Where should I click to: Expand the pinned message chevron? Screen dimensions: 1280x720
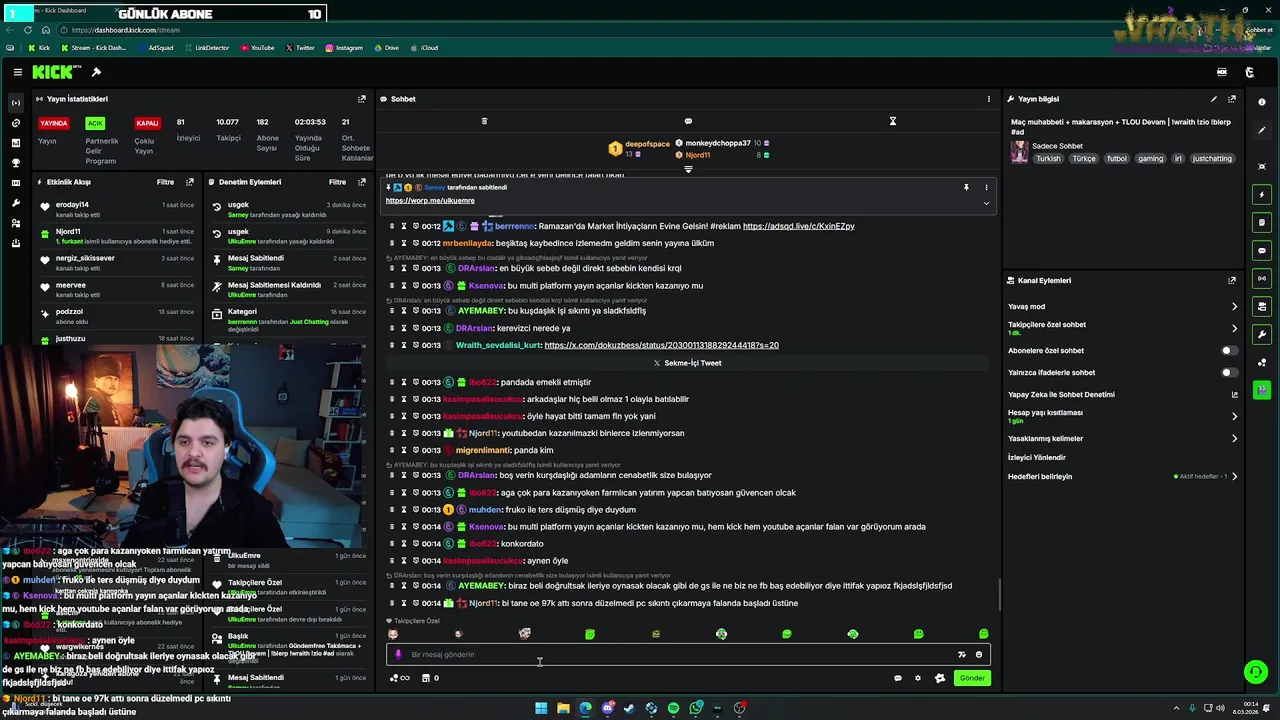(986, 203)
